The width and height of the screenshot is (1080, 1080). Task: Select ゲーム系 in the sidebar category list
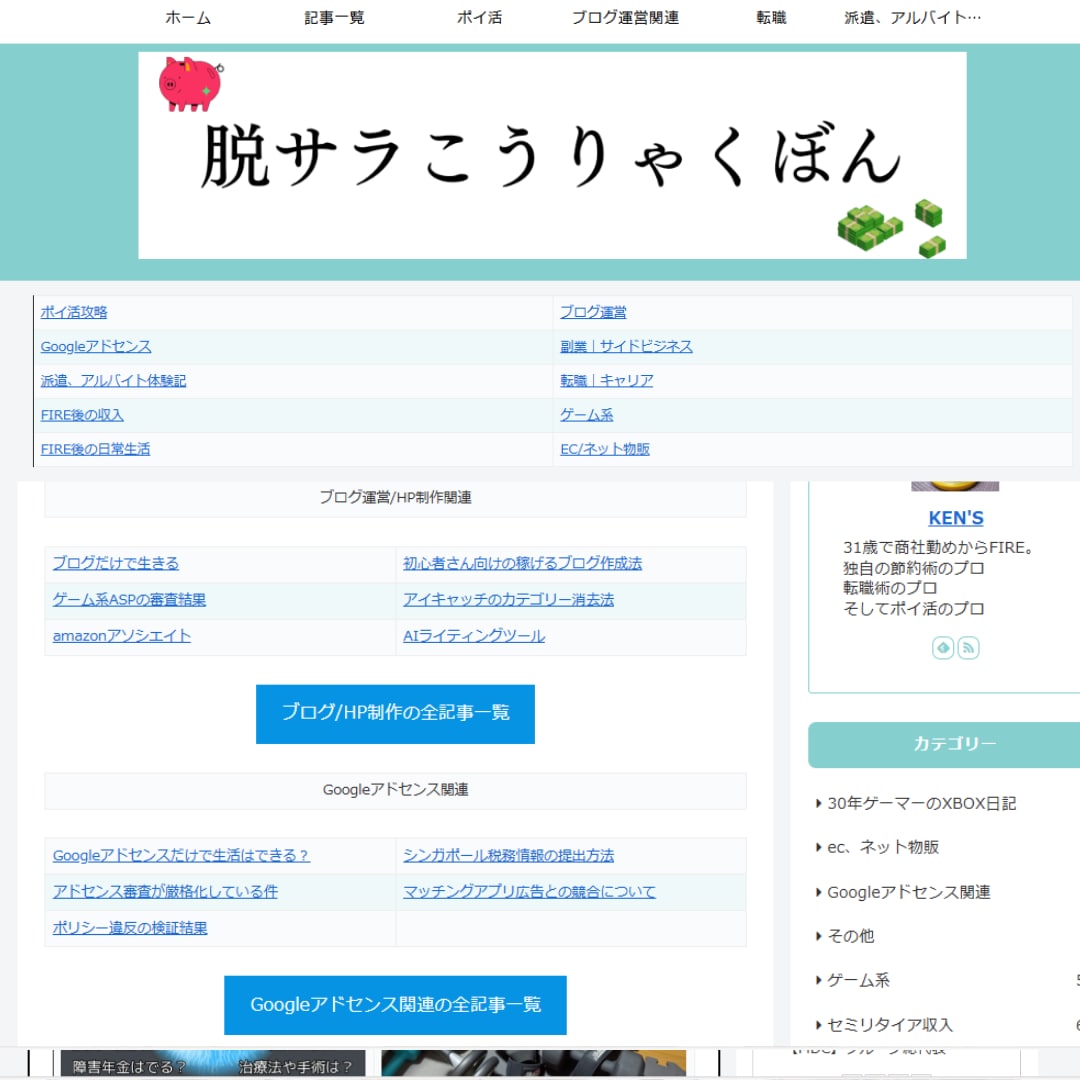(858, 980)
